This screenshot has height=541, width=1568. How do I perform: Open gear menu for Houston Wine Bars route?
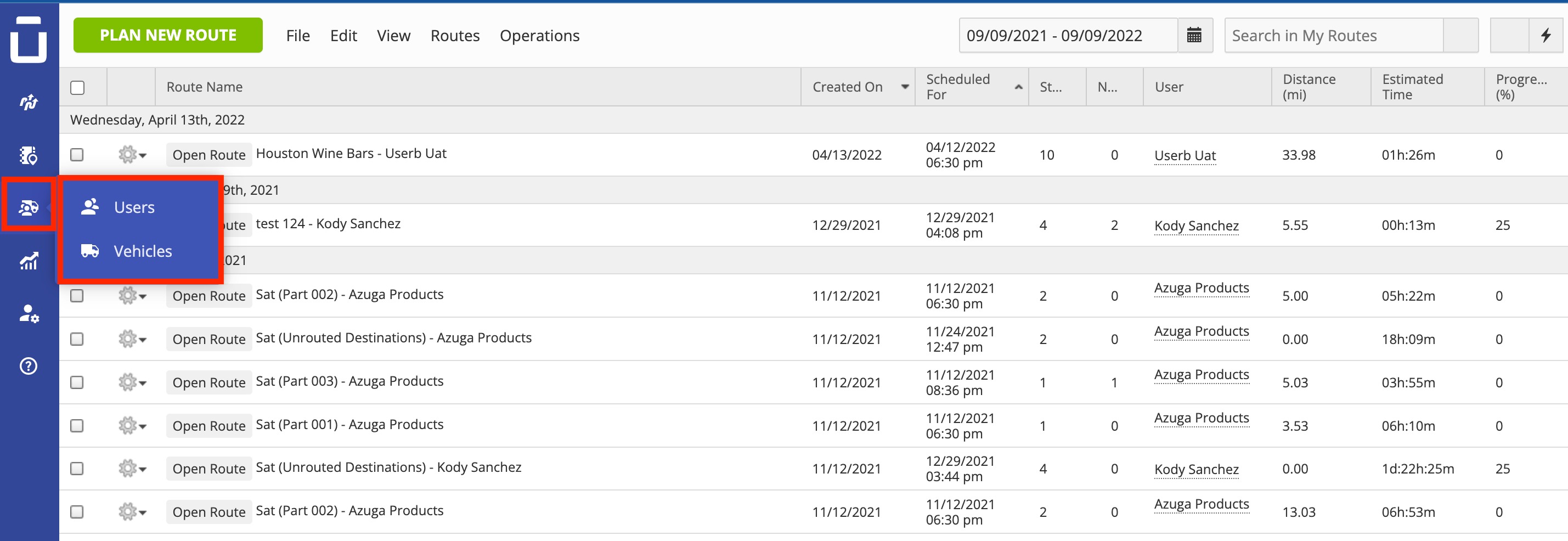click(132, 155)
